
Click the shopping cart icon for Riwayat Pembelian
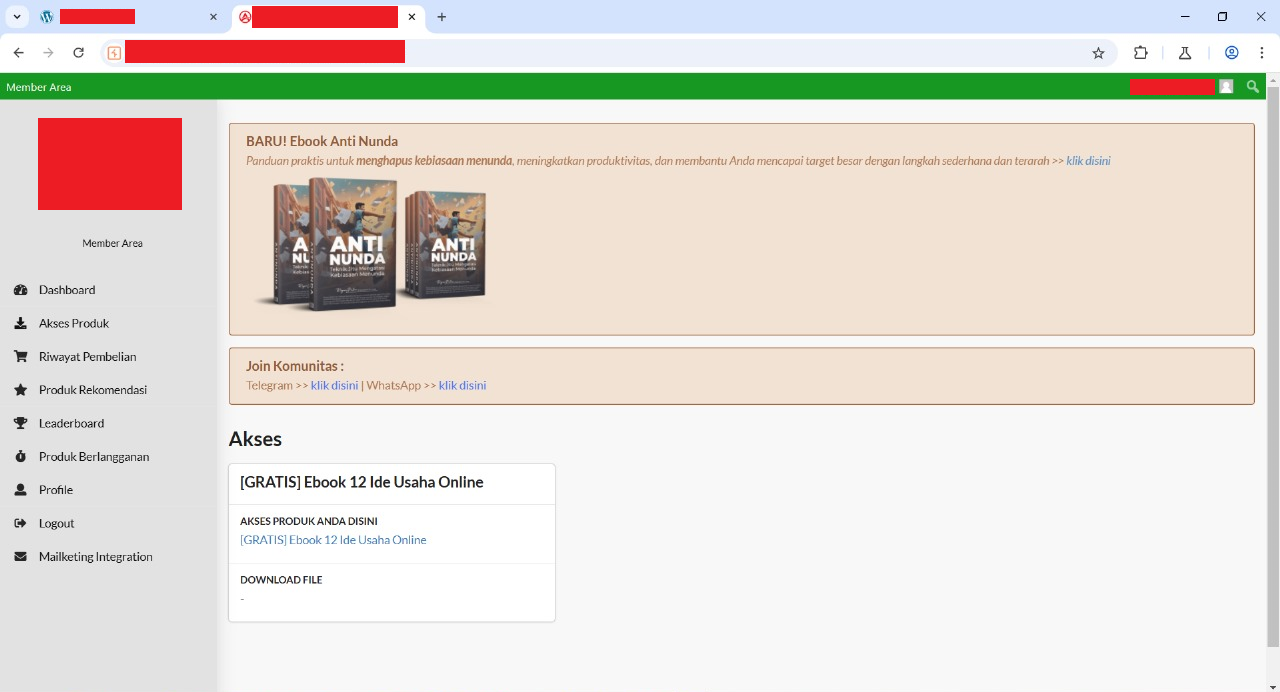tap(20, 356)
